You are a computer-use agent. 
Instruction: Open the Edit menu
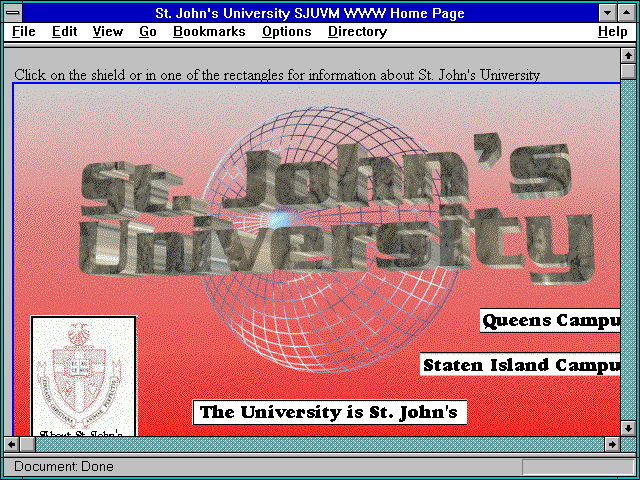[x=64, y=32]
